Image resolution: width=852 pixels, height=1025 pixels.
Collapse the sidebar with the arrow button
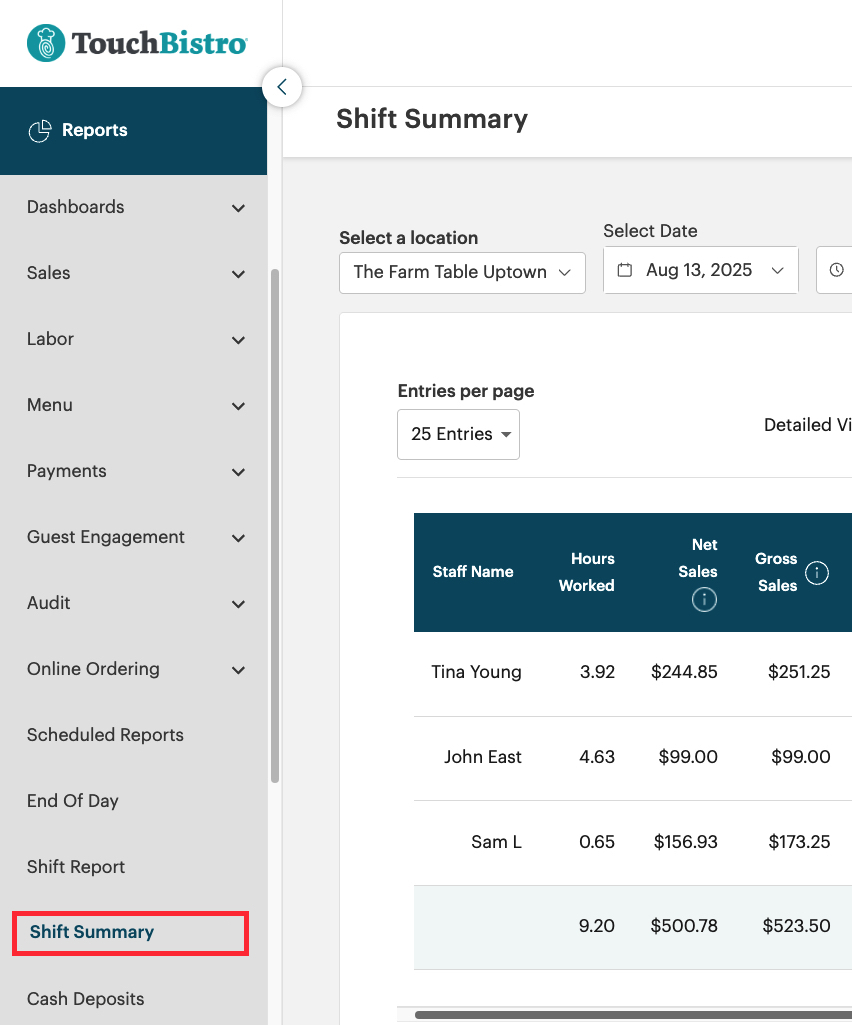[x=282, y=87]
